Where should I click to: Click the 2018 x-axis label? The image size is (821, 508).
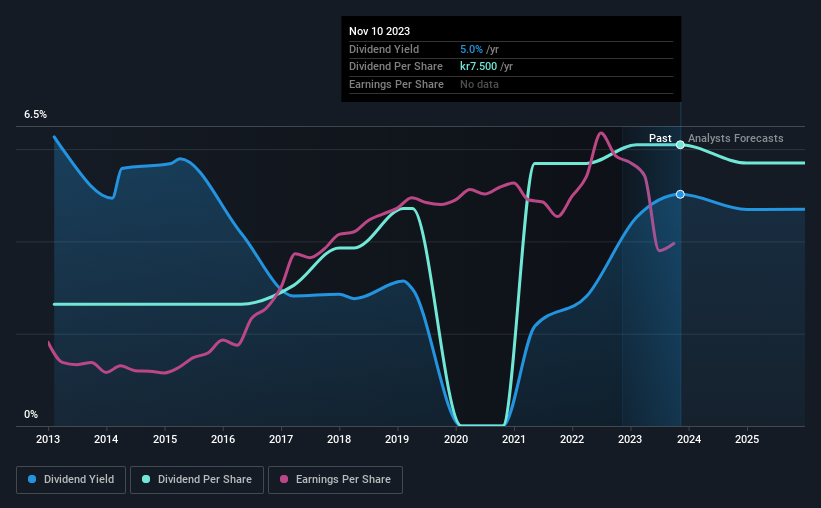pos(339,439)
